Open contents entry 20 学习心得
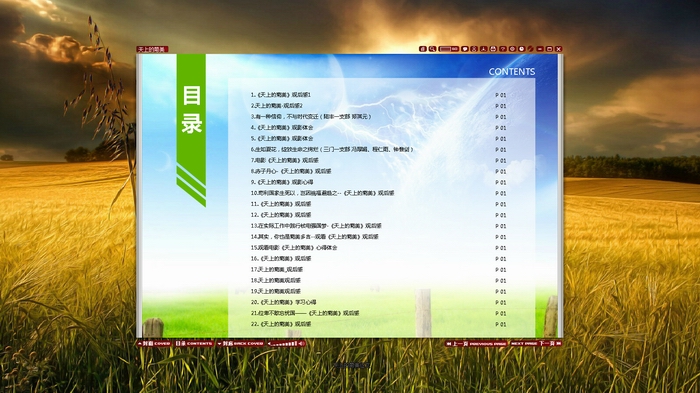This screenshot has width=700, height=393. (x=283, y=302)
